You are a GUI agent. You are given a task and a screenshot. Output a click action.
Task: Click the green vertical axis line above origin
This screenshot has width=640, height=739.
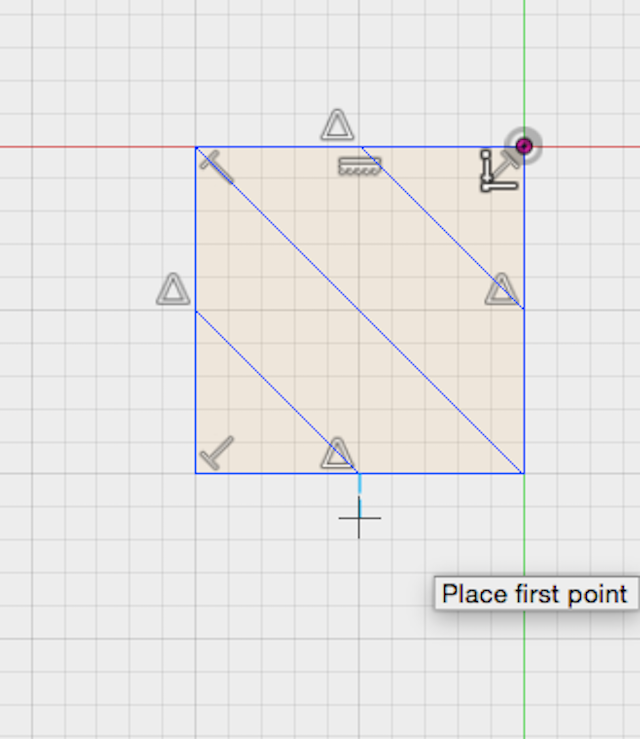click(524, 64)
